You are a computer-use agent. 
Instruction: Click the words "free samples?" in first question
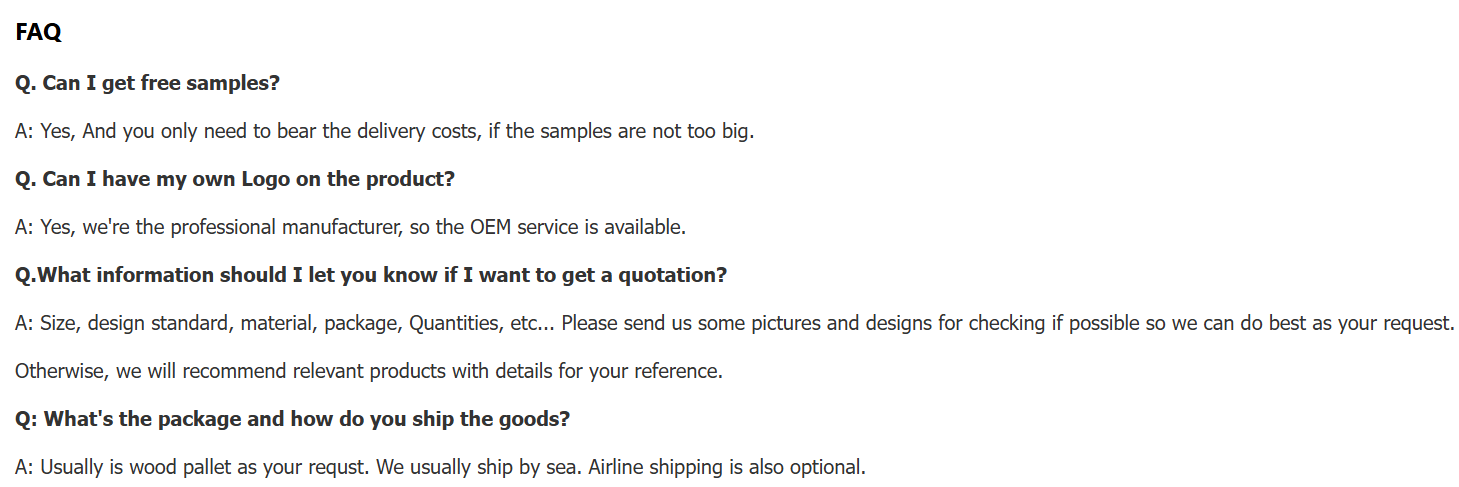(210, 84)
